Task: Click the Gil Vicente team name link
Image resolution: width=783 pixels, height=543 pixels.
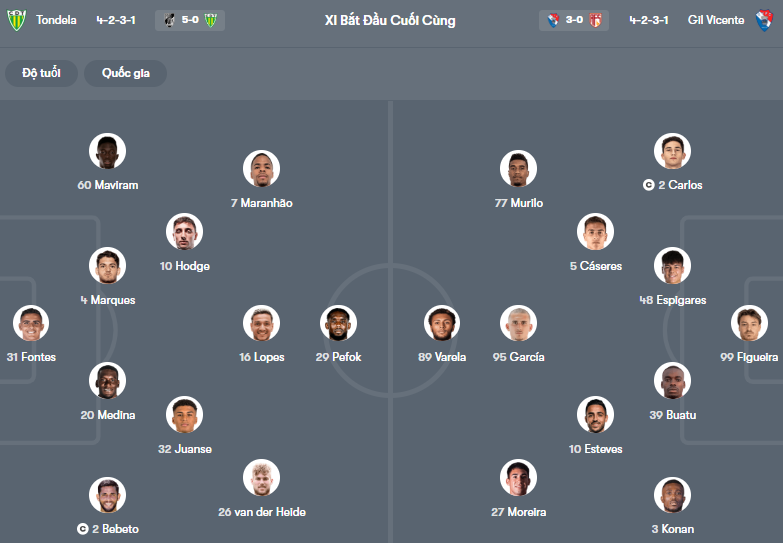Action: click(x=715, y=20)
